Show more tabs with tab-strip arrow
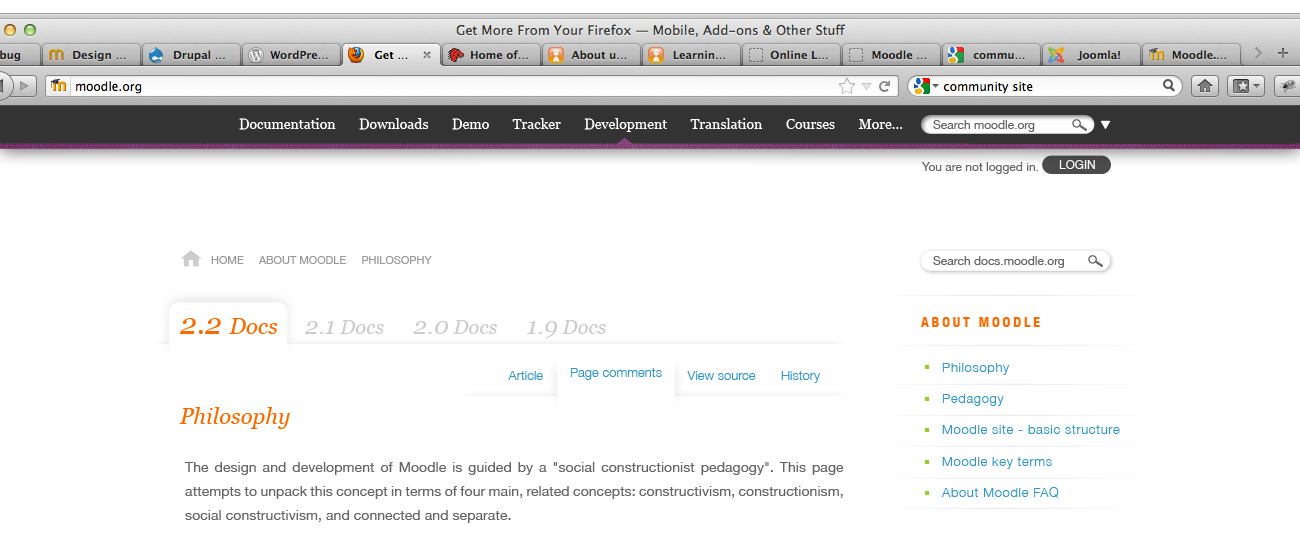 (x=1258, y=54)
